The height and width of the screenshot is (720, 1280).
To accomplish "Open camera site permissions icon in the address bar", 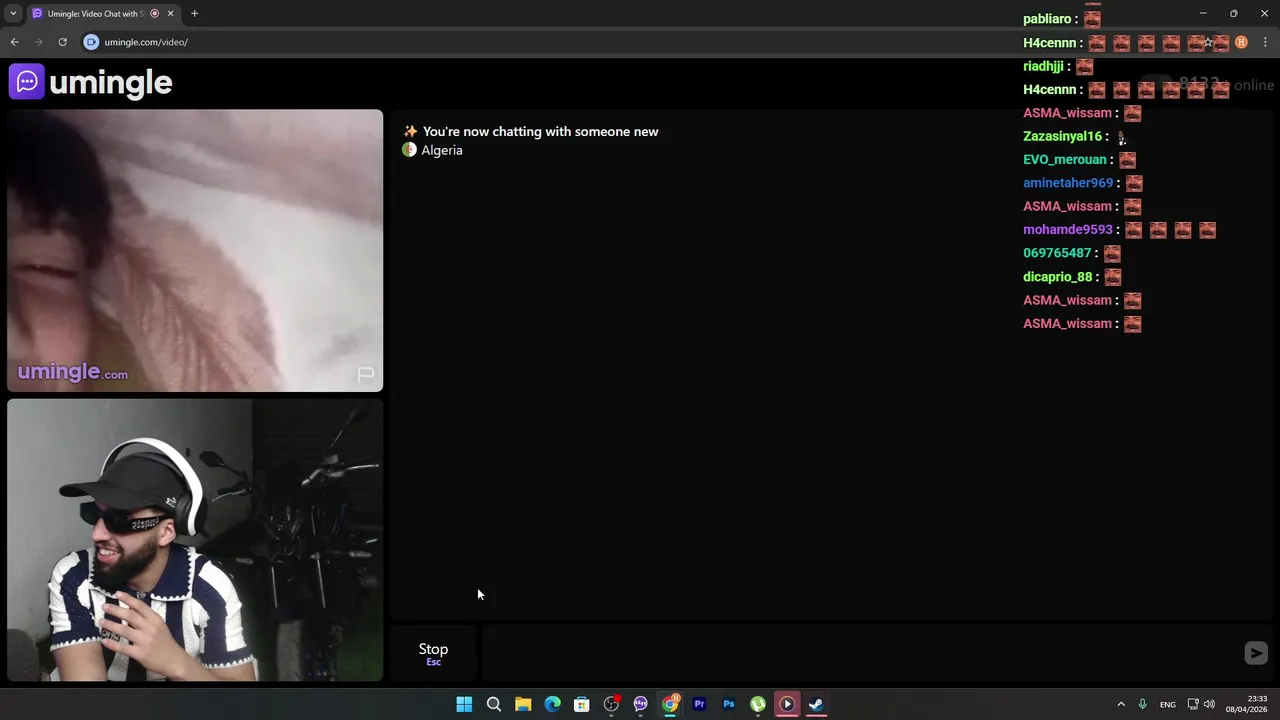I will coord(91,42).
